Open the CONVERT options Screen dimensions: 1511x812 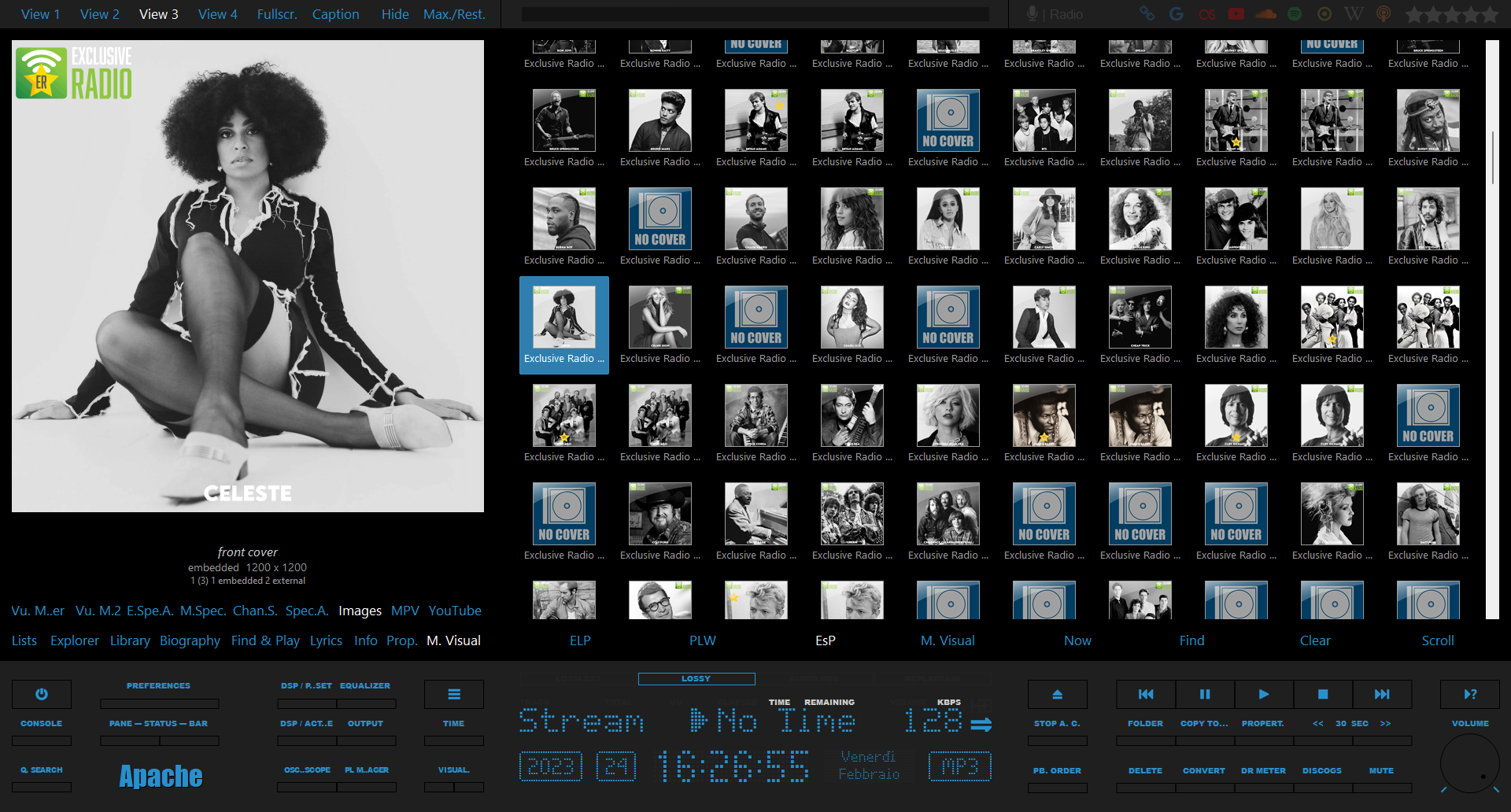(x=1204, y=770)
